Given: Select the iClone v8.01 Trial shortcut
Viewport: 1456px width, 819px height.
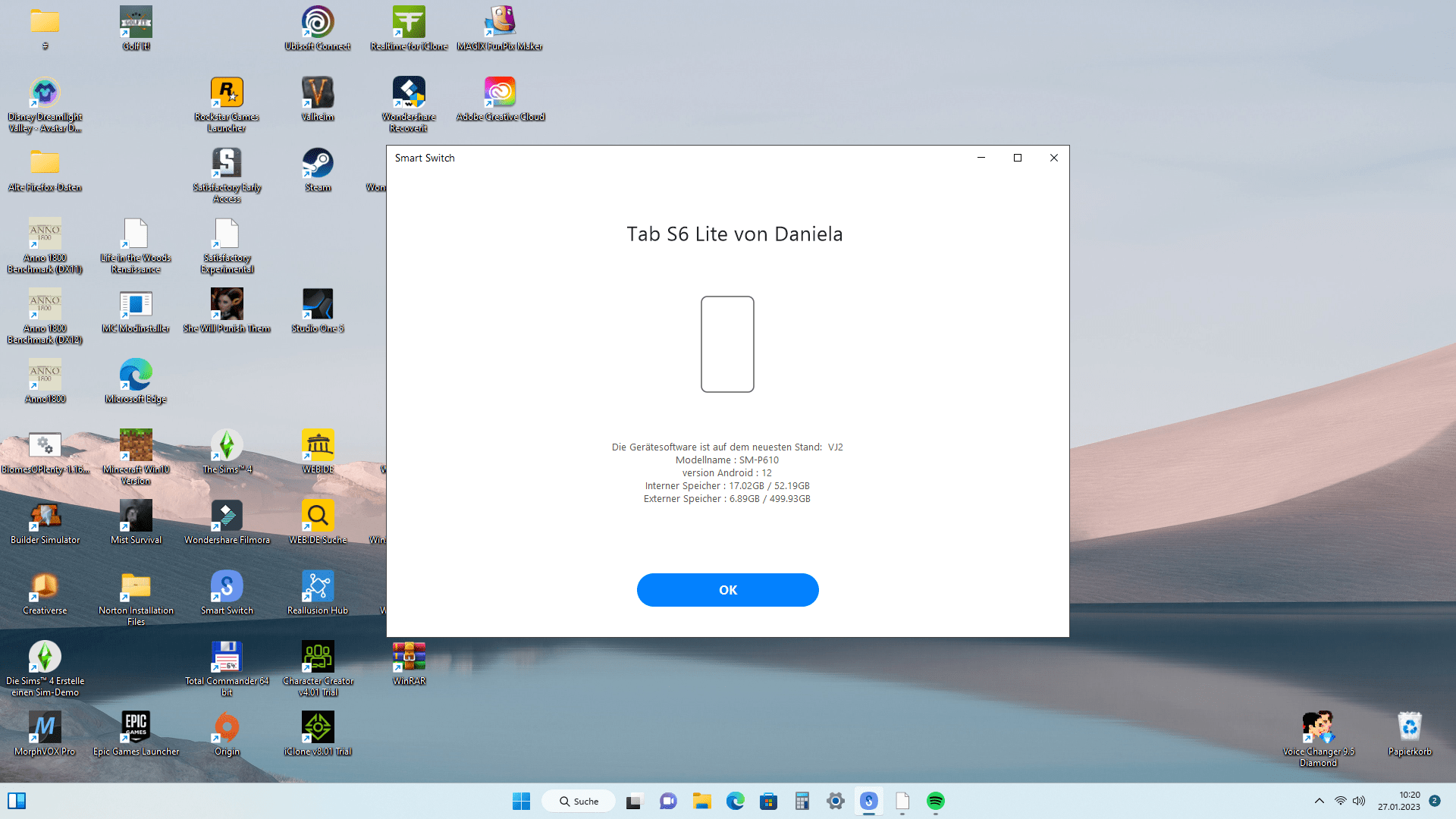Looking at the screenshot, I should (318, 734).
